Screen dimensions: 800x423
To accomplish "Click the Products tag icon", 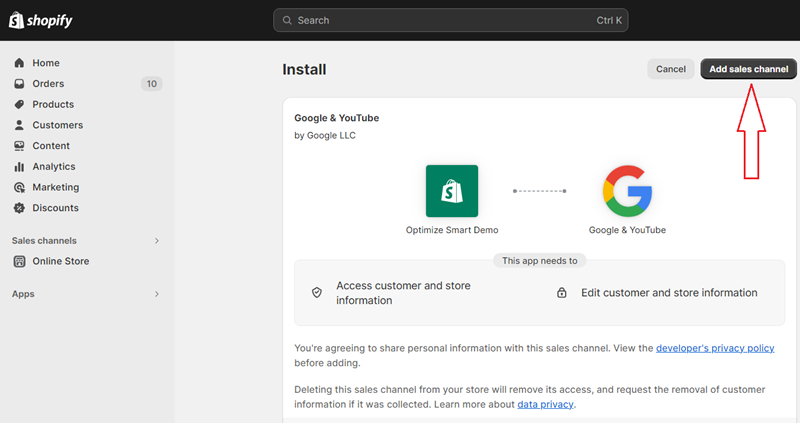I will 19,104.
